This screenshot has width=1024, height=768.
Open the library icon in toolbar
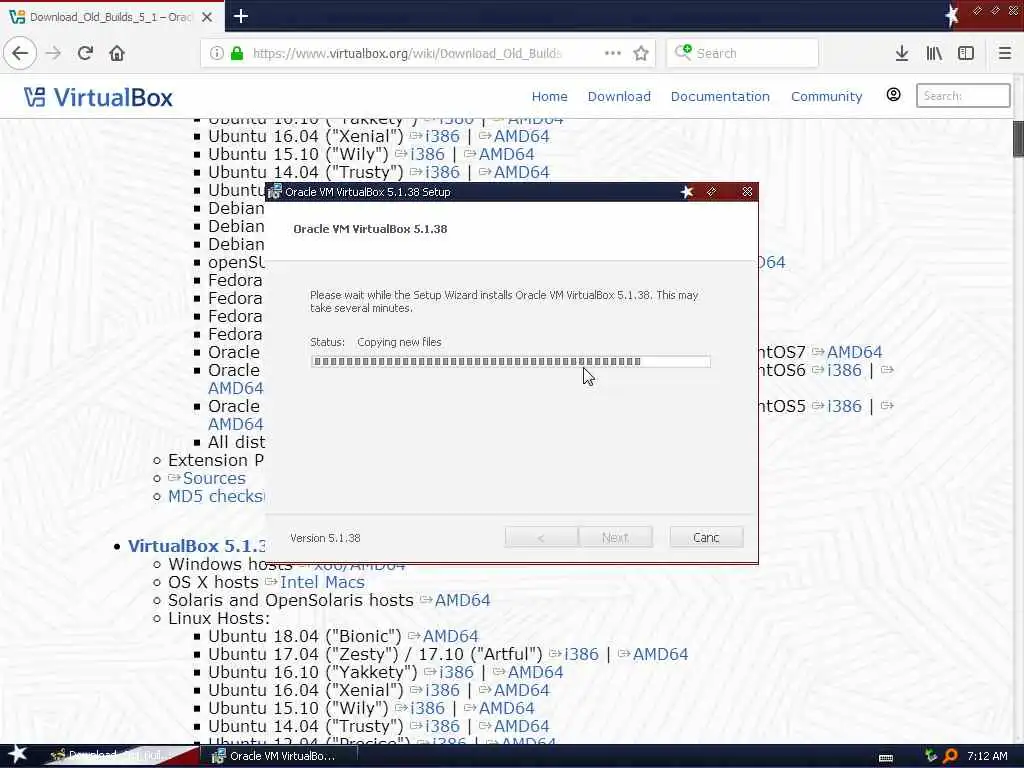pos(934,53)
